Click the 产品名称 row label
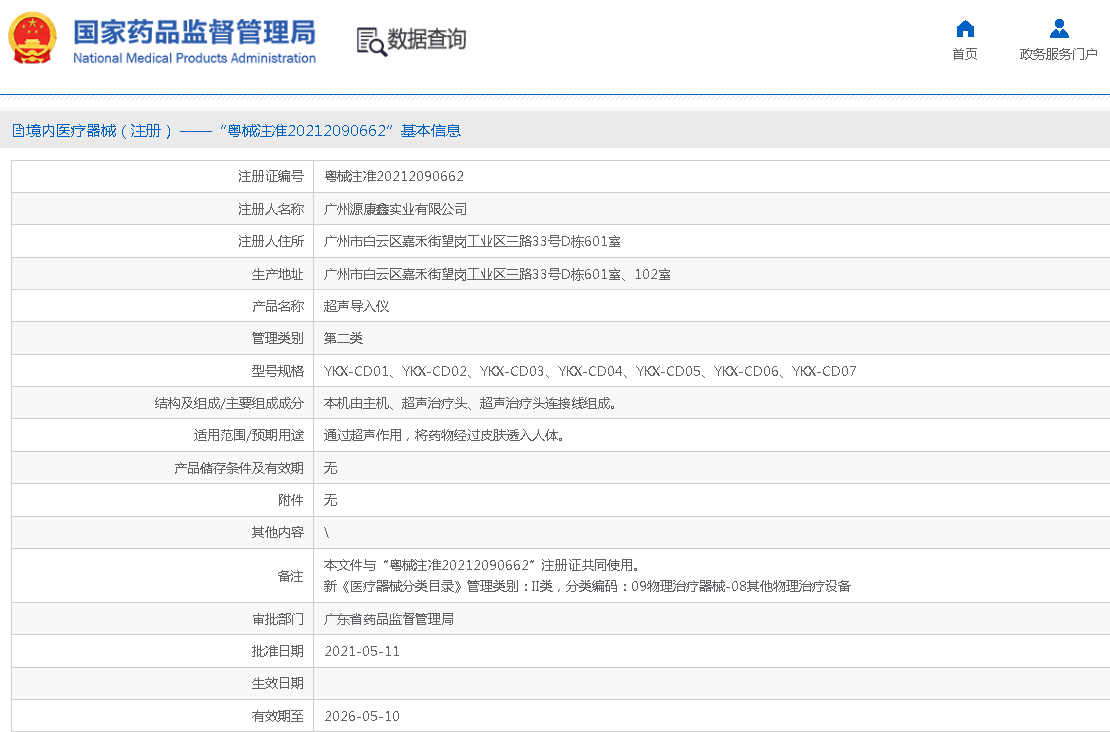1110x732 pixels. (x=278, y=306)
